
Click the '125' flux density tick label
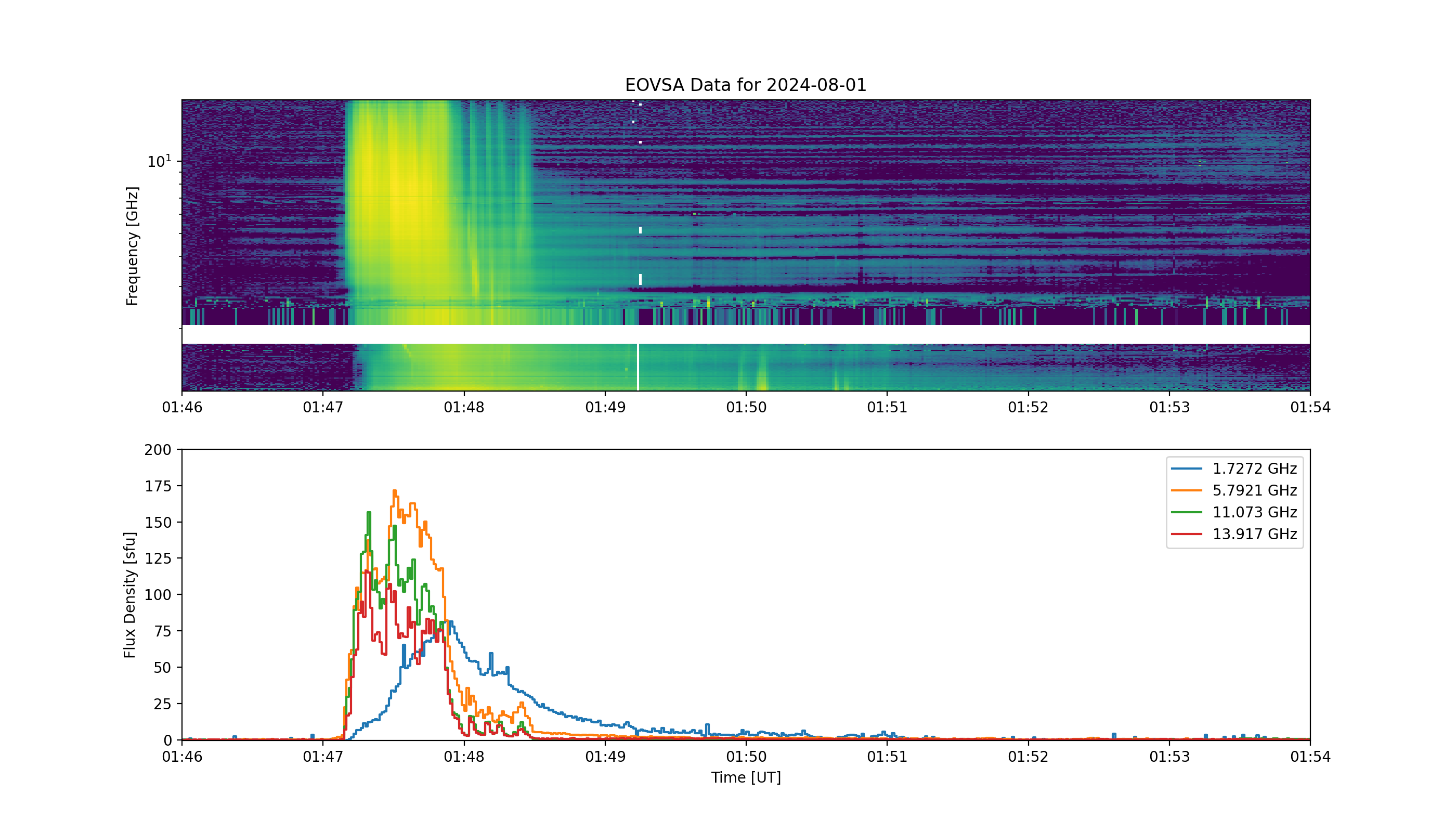pos(158,558)
